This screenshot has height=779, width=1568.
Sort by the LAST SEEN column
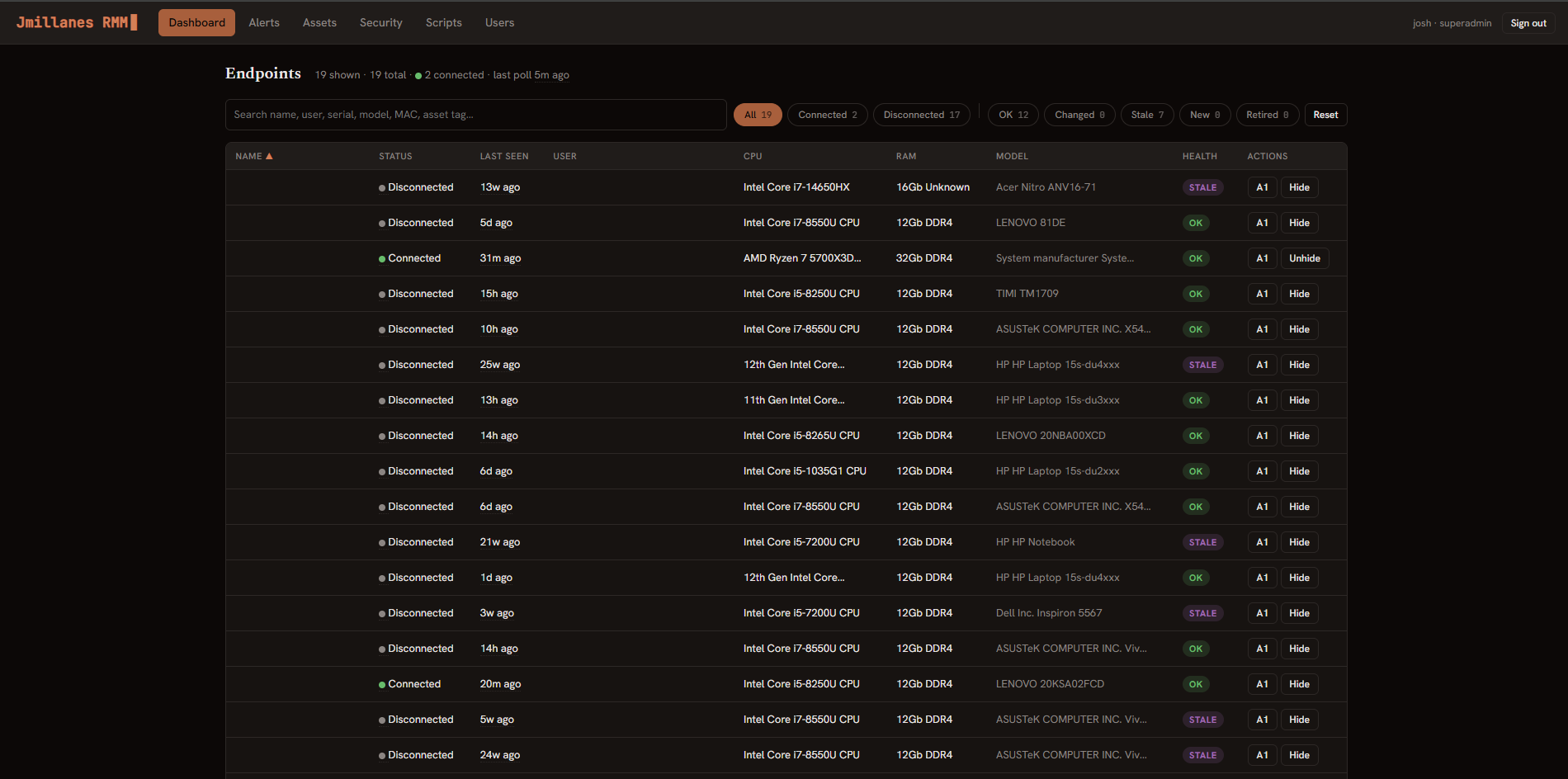click(504, 156)
